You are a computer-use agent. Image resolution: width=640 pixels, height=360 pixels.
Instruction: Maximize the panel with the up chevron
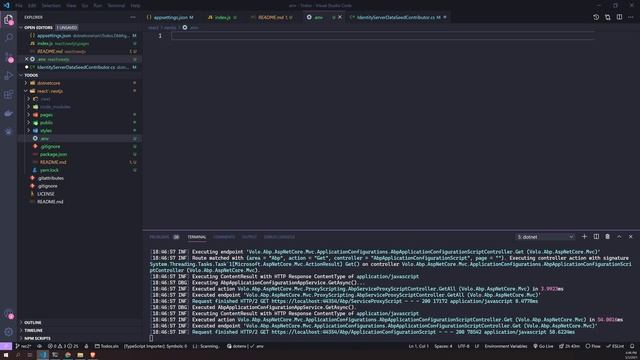pyautogui.click(x=619, y=237)
